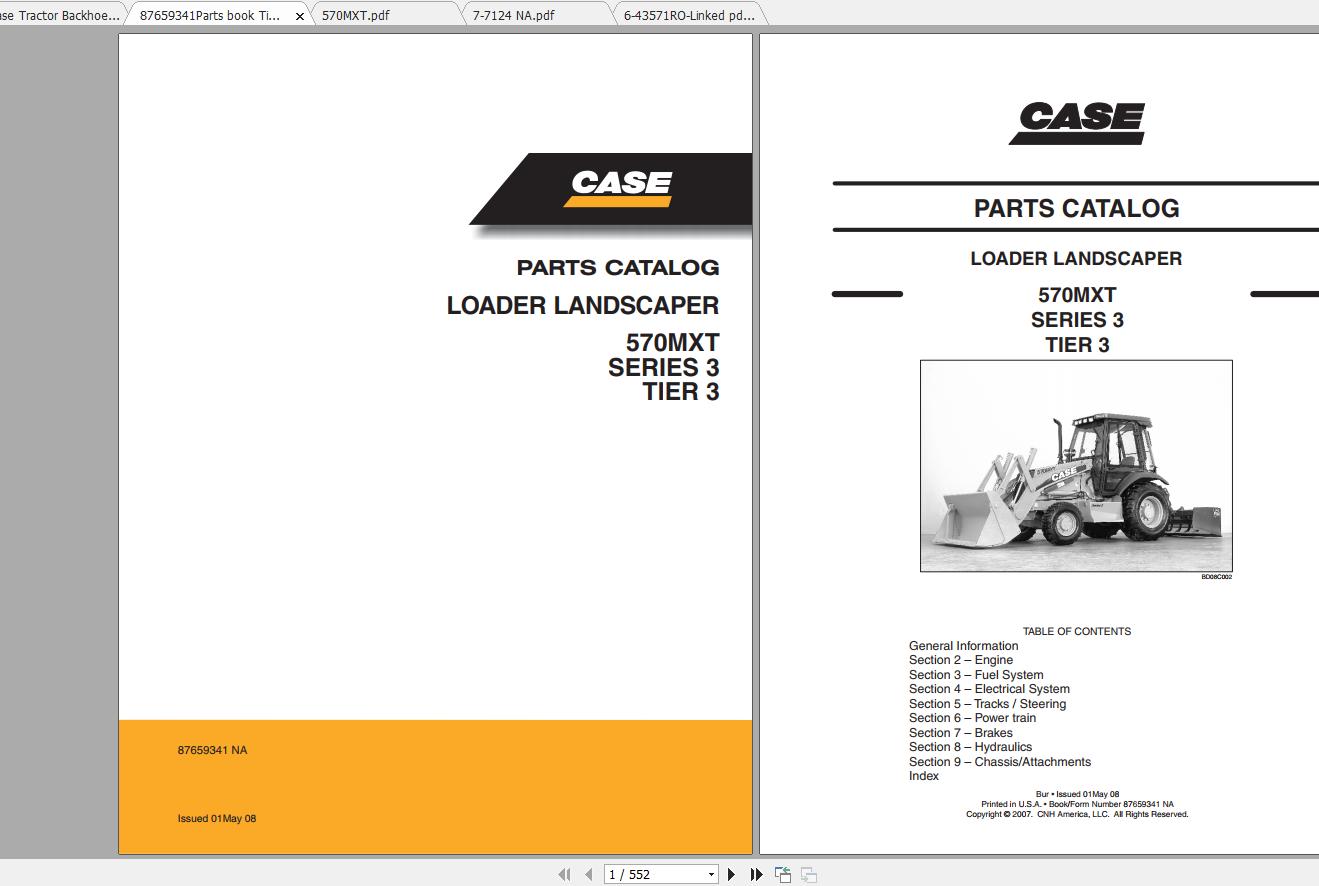Advance to the next page
Viewport: 1319px width, 886px height.
click(731, 874)
